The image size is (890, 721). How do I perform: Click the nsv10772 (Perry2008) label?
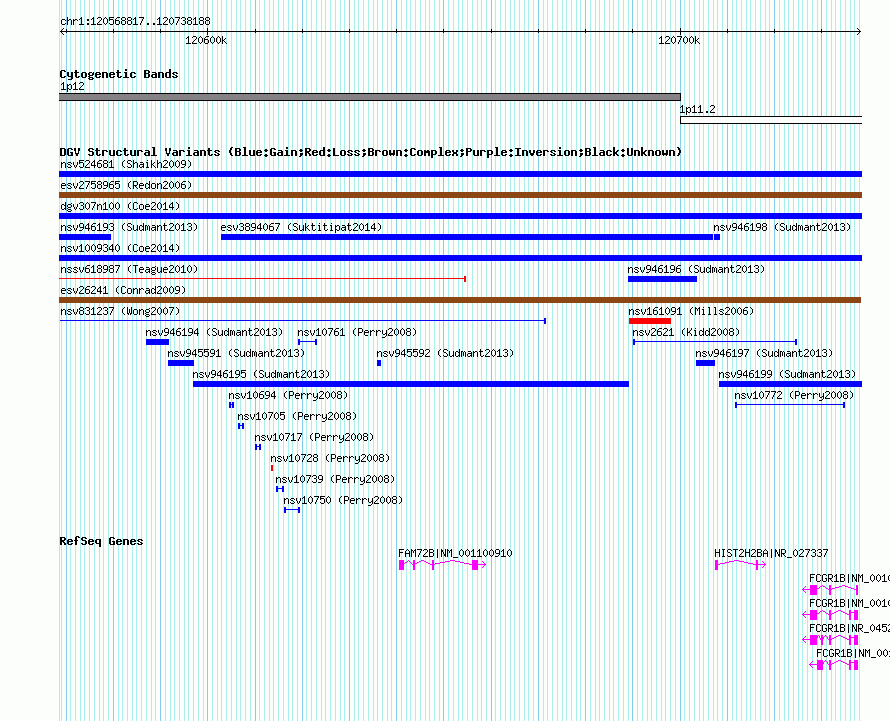coord(794,396)
